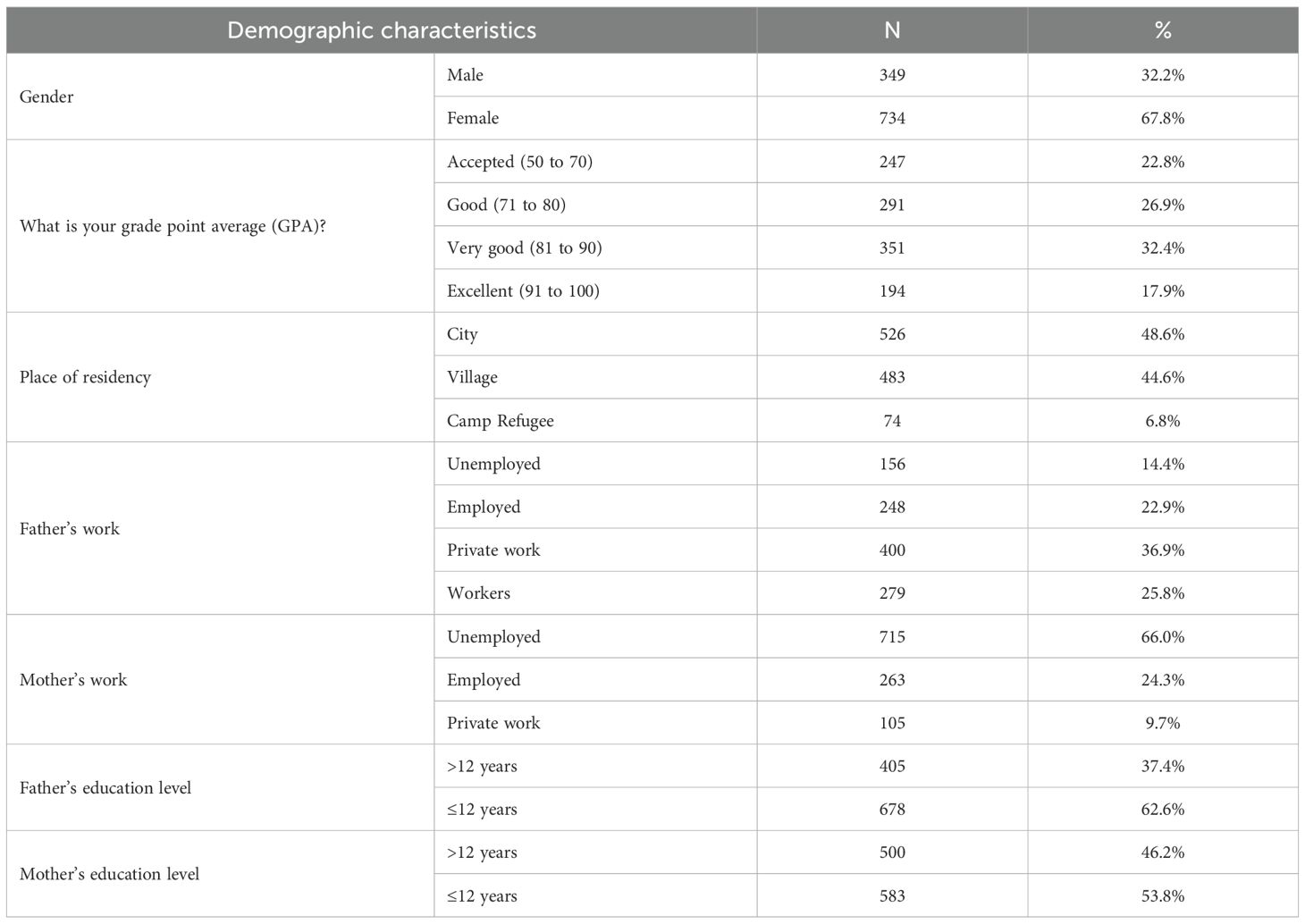The image size is (1305, 924).
Task: Select the Gender row label
Action: pyautogui.click(x=46, y=97)
